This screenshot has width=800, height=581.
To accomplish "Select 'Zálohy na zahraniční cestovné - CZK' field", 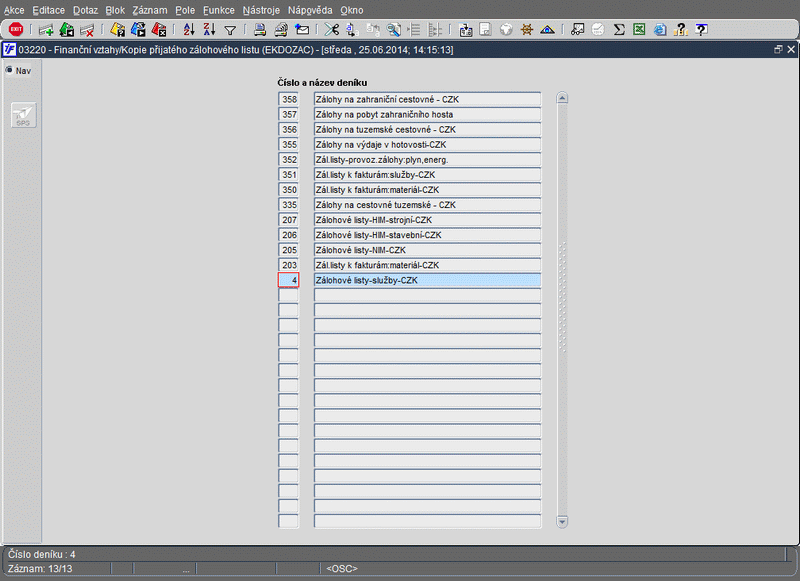I will (x=427, y=99).
